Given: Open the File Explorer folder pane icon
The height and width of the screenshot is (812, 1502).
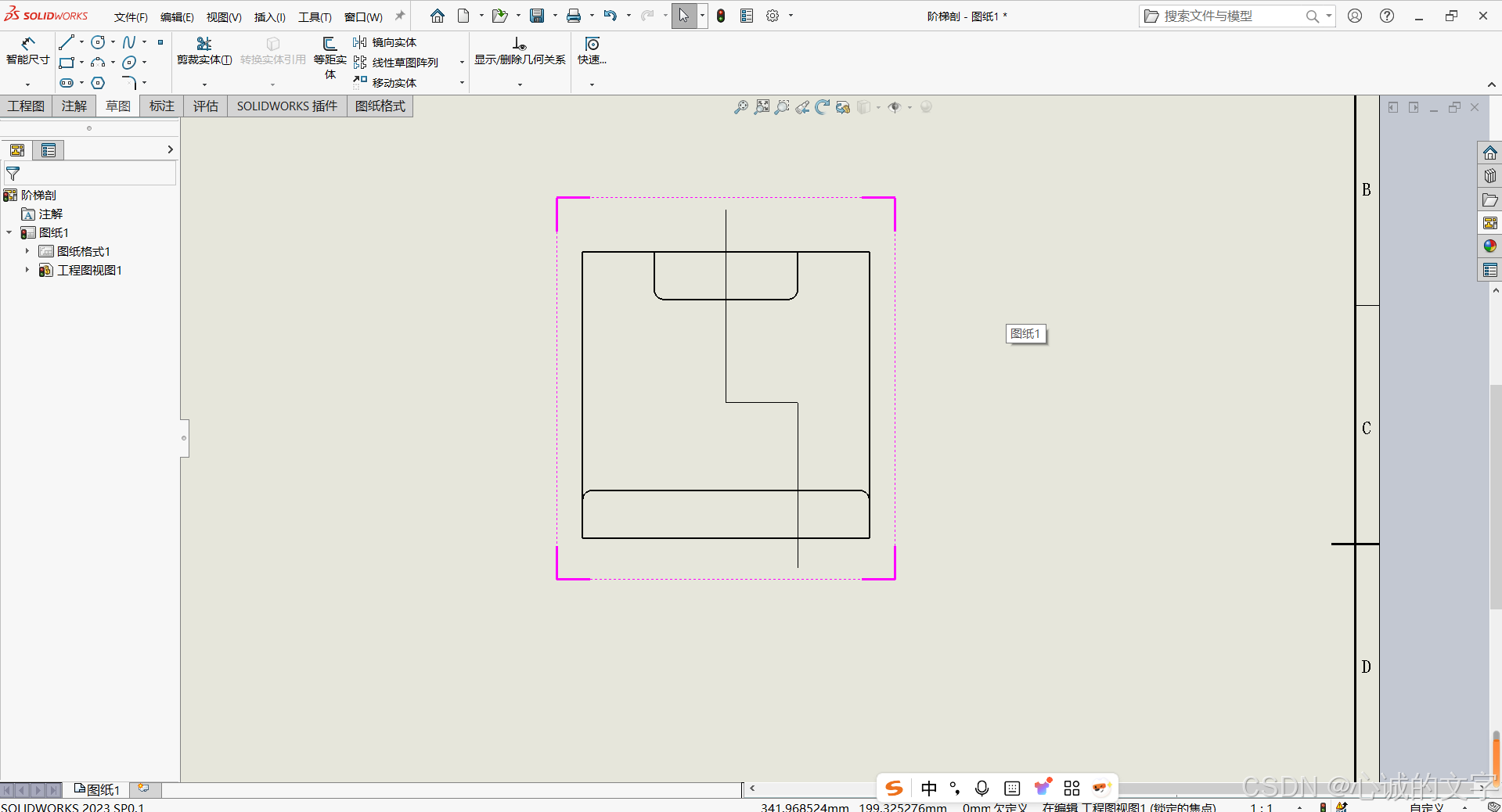Looking at the screenshot, I should [x=1490, y=199].
